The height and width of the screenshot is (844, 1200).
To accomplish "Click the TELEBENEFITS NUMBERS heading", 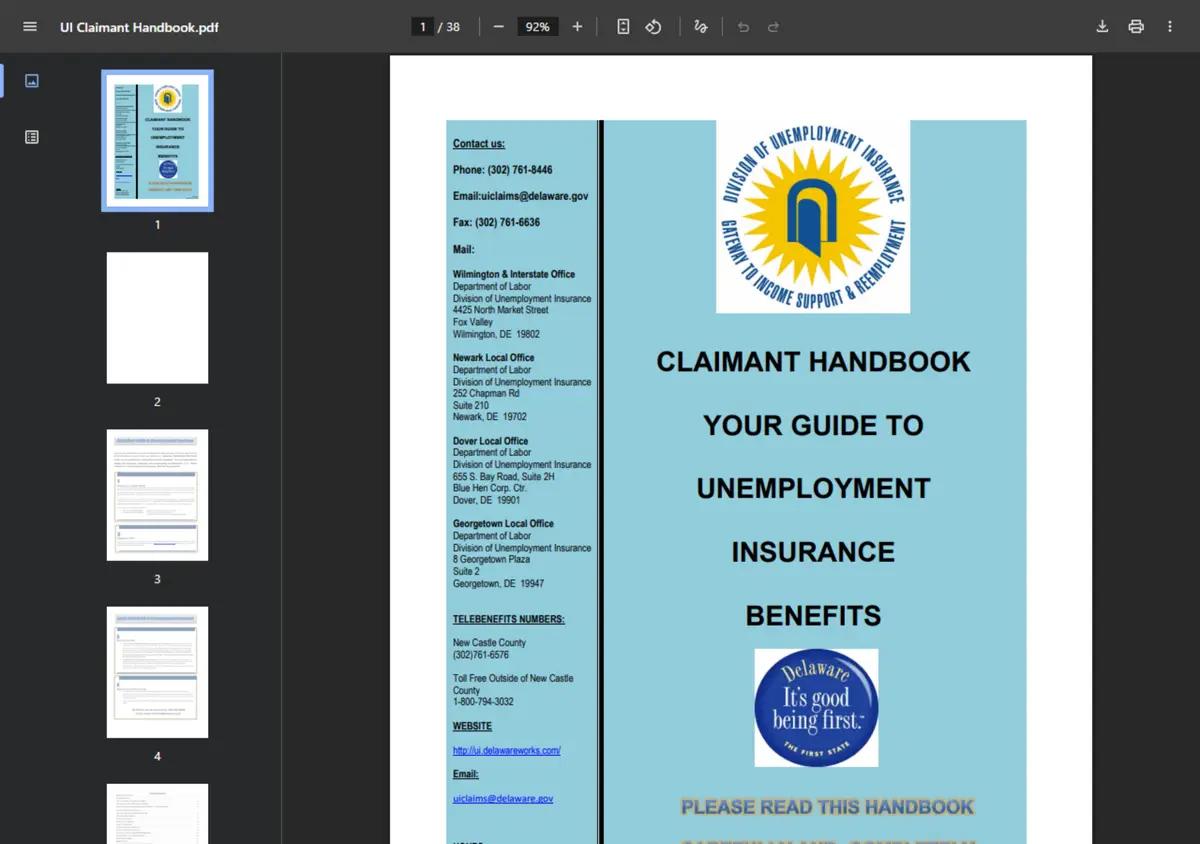I will click(509, 620).
